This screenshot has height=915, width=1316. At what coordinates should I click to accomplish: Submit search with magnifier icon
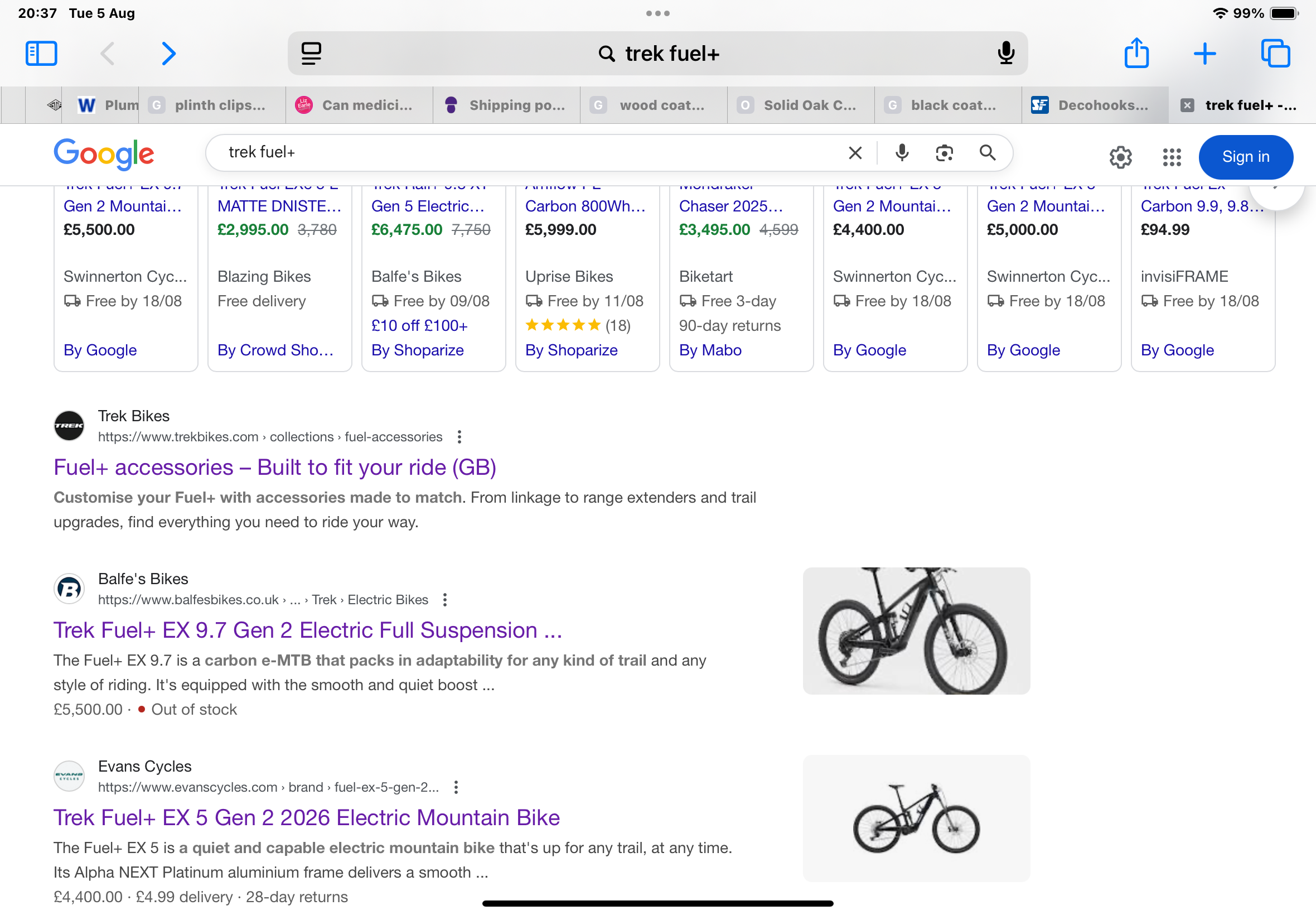point(987,152)
